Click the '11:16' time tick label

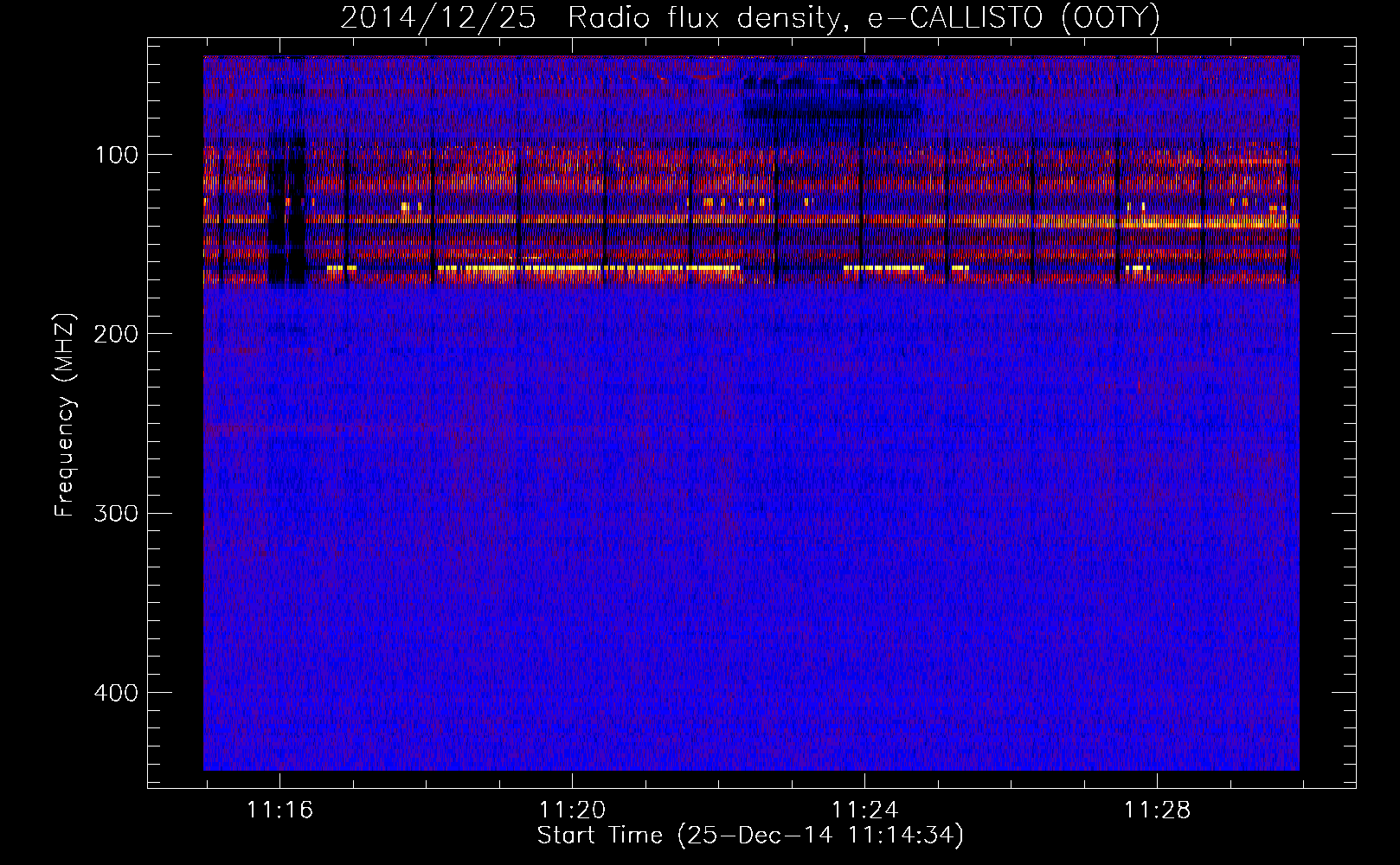click(280, 811)
